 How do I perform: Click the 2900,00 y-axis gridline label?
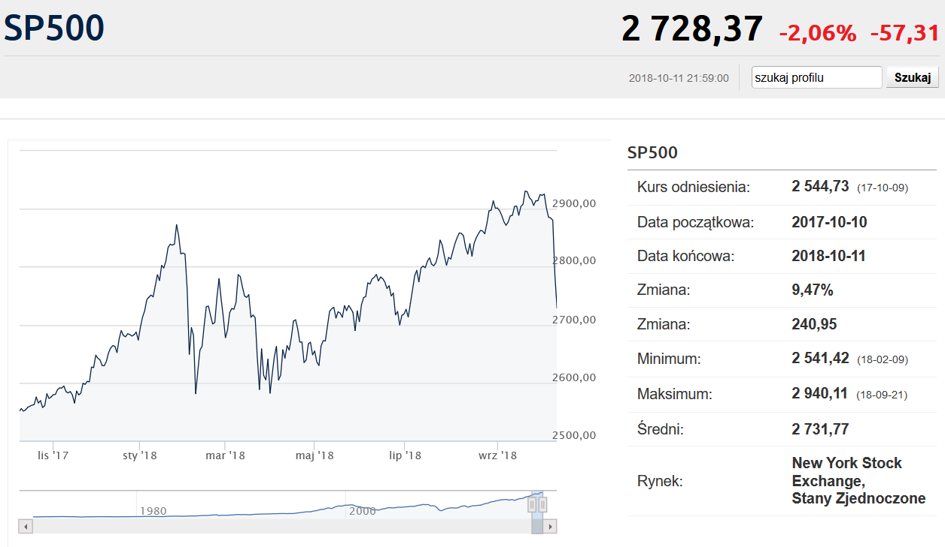[575, 203]
